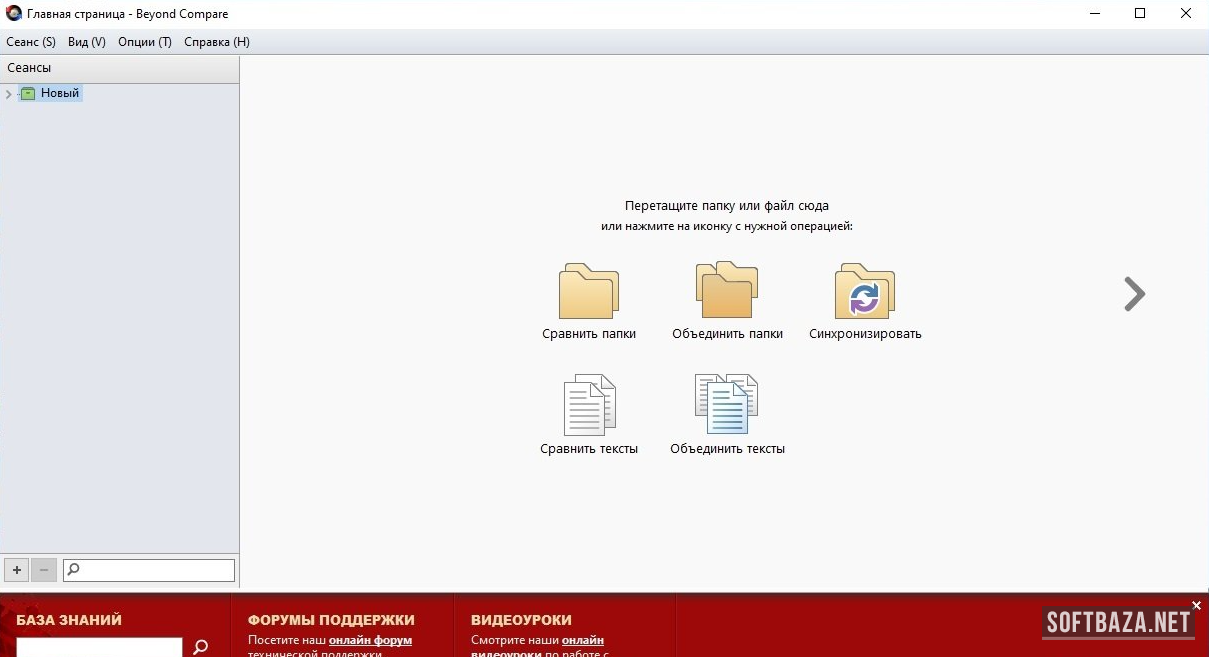This screenshot has height=657, width=1209.
Task: Click the Beyond Compare app icon in title bar
Action: (14, 14)
